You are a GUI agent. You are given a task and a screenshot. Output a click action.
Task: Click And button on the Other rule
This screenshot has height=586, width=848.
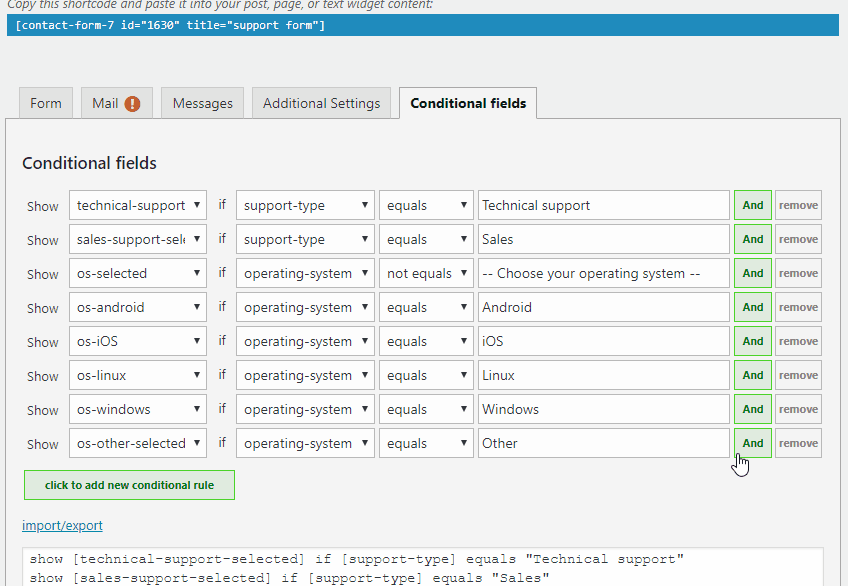[x=753, y=443]
